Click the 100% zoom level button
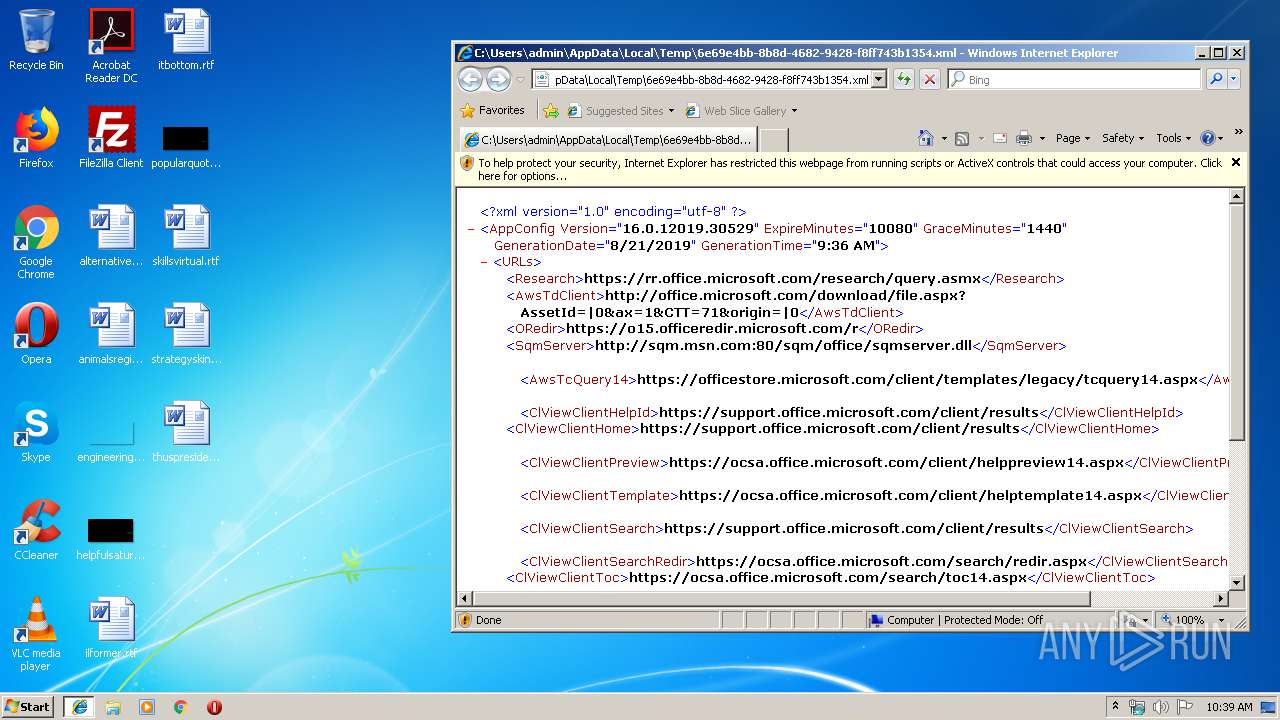The height and width of the screenshot is (720, 1280). click(1189, 620)
